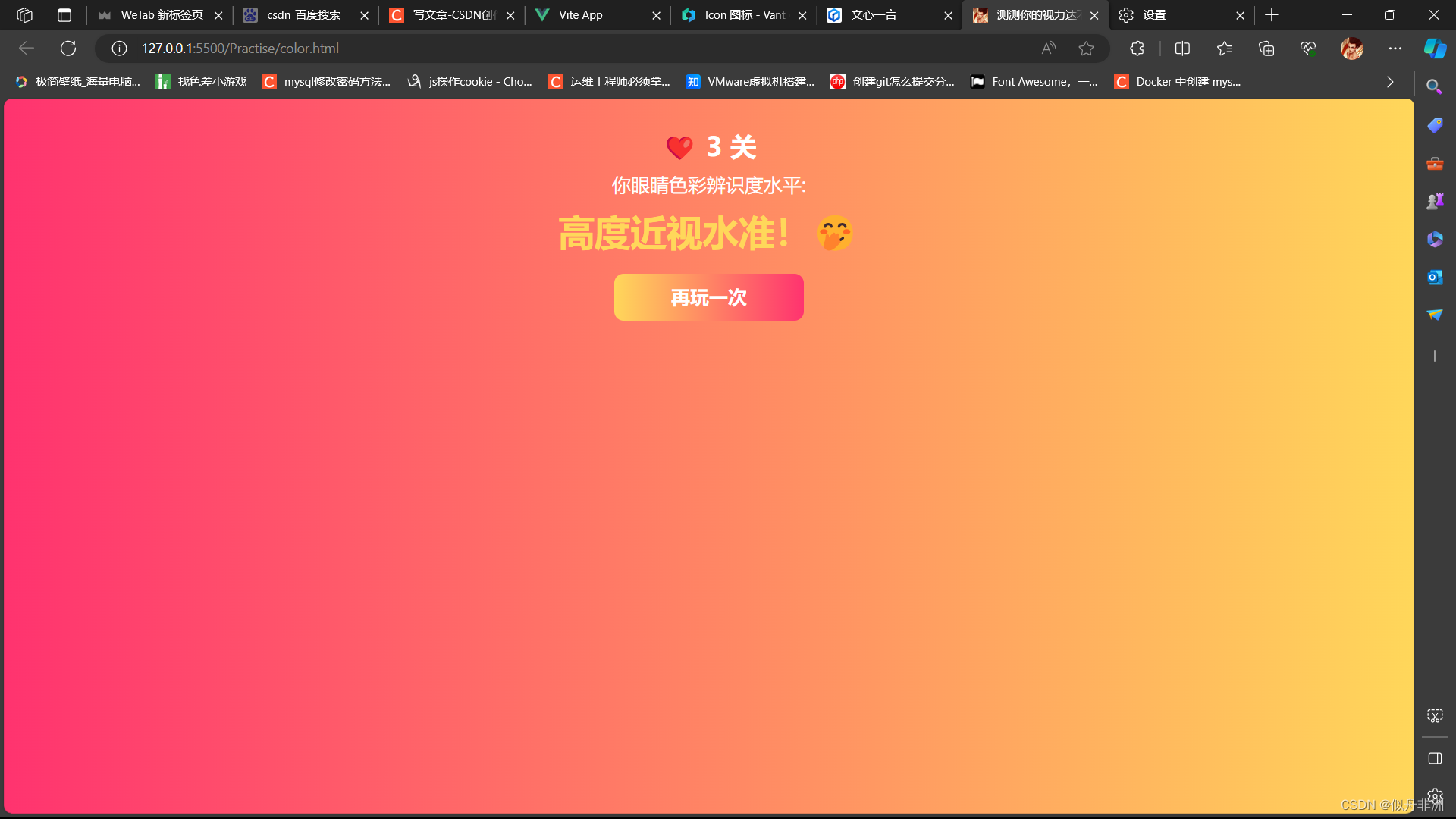Expand the bookmarks overflow chevron

(1390, 82)
